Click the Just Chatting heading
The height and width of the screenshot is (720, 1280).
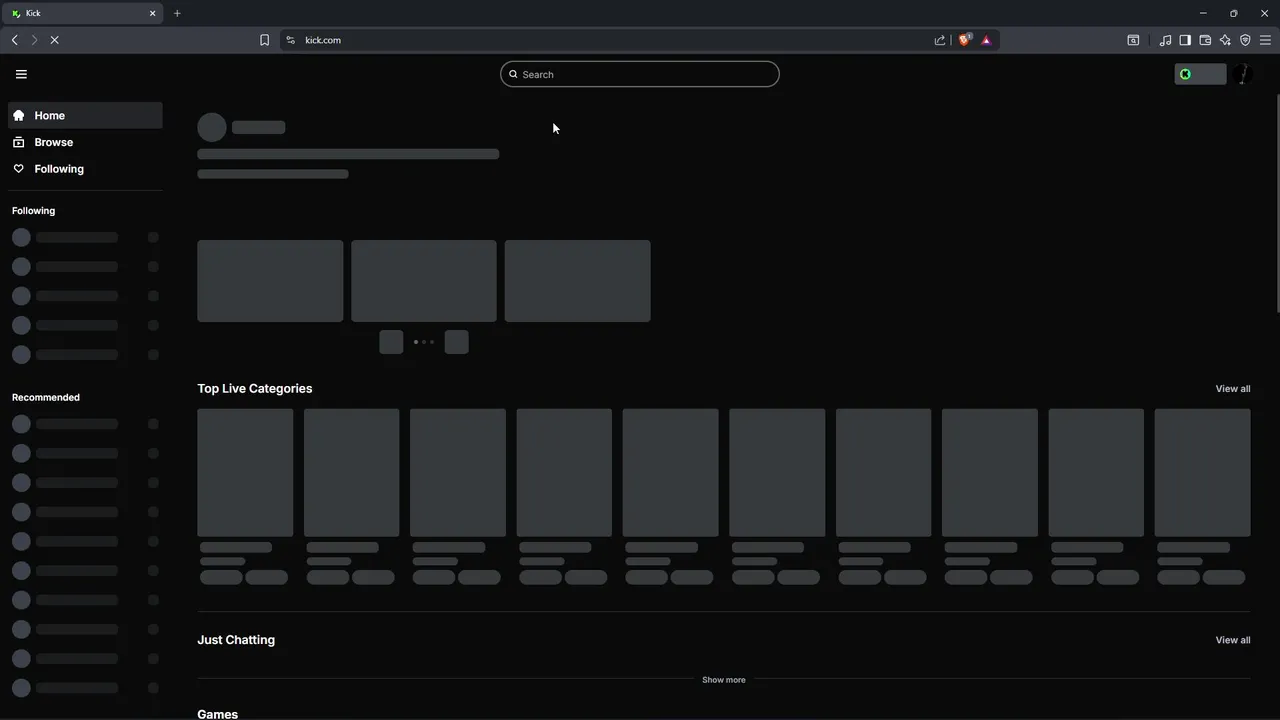[x=236, y=640]
